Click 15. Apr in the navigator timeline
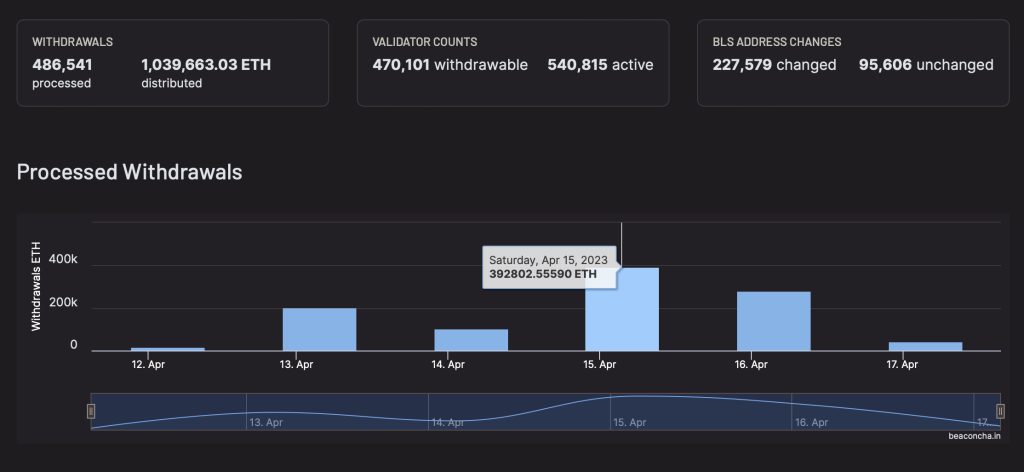 [631, 423]
